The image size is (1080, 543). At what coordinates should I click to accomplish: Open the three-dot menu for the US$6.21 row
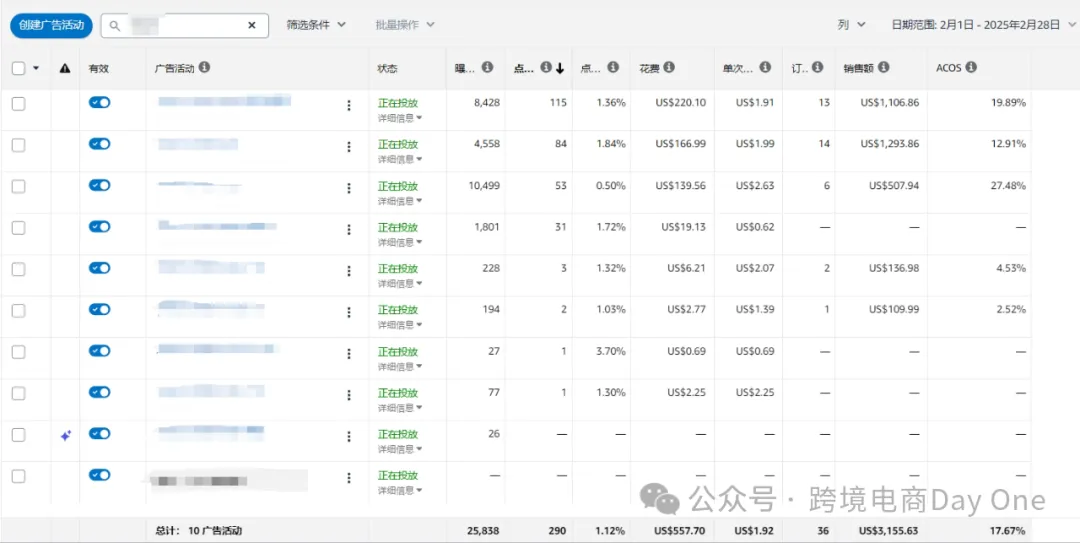[349, 271]
